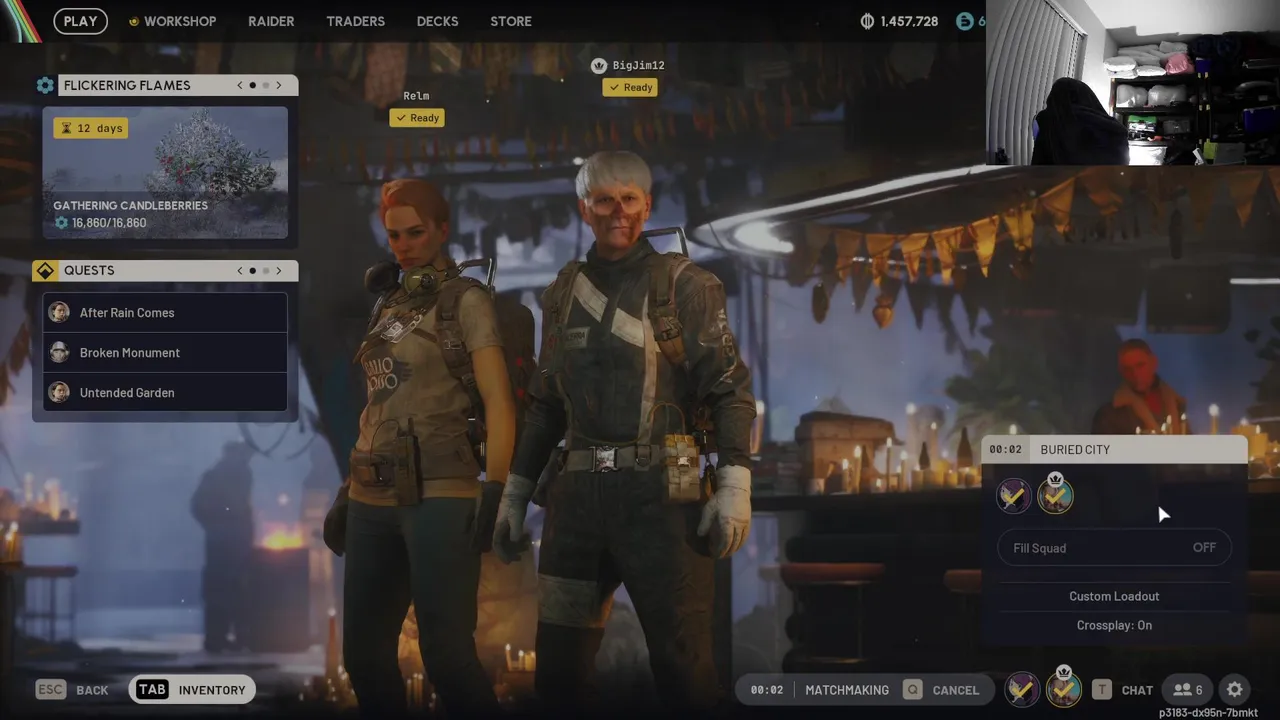This screenshot has width=1280, height=720.
Task: Click the TAB key icon
Action: pos(152,690)
